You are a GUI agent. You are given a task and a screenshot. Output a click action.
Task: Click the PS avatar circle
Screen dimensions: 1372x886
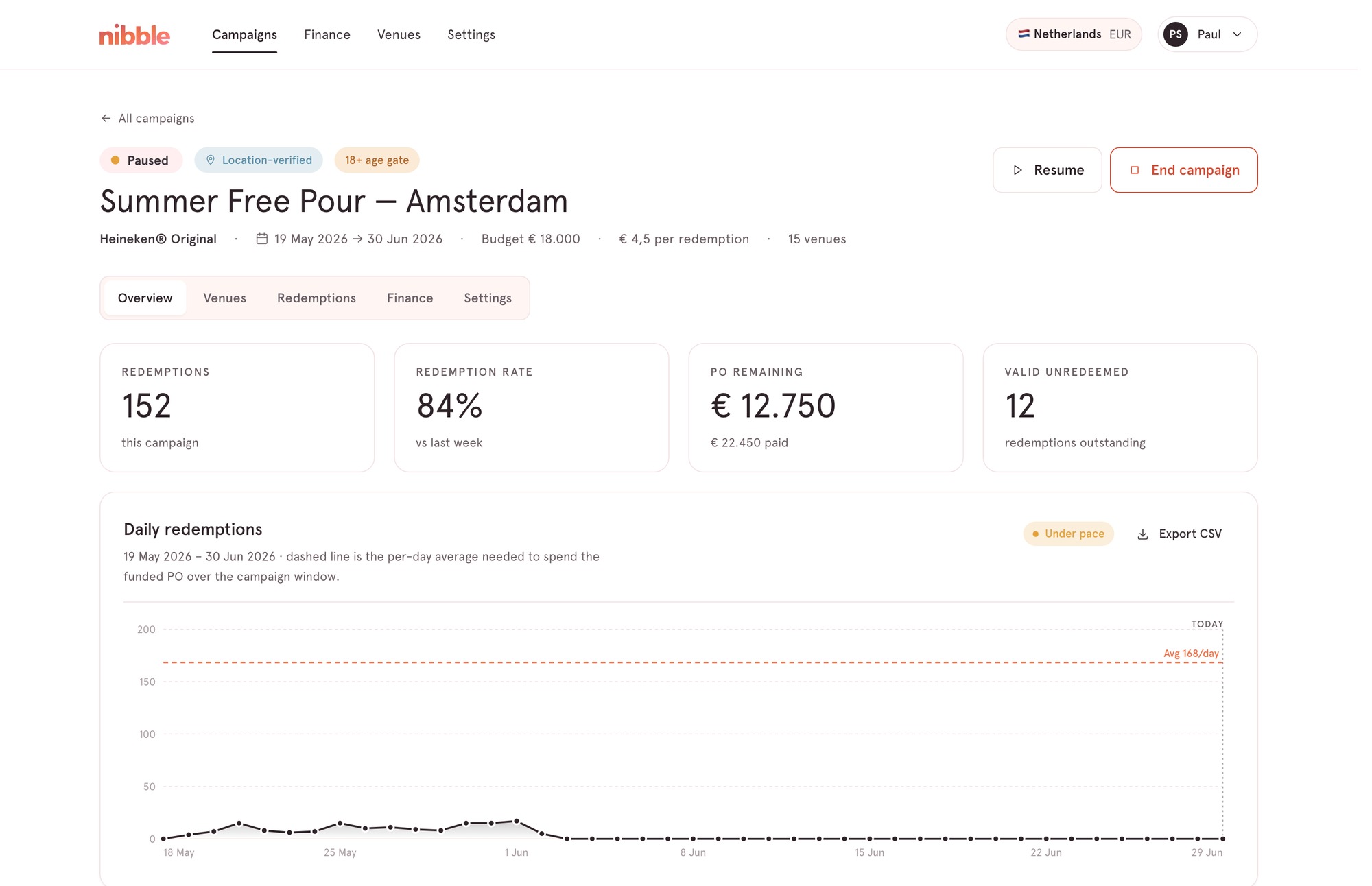tap(1176, 34)
